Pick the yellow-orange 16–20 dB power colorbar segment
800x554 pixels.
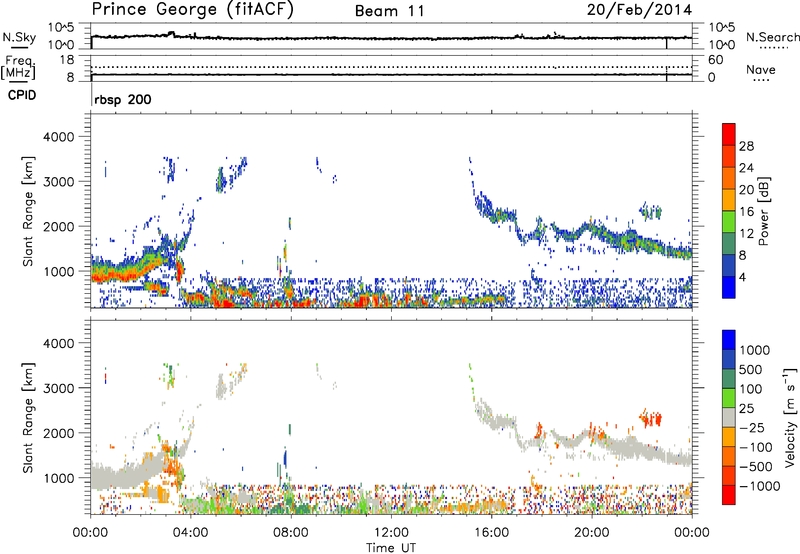pyautogui.click(x=729, y=200)
